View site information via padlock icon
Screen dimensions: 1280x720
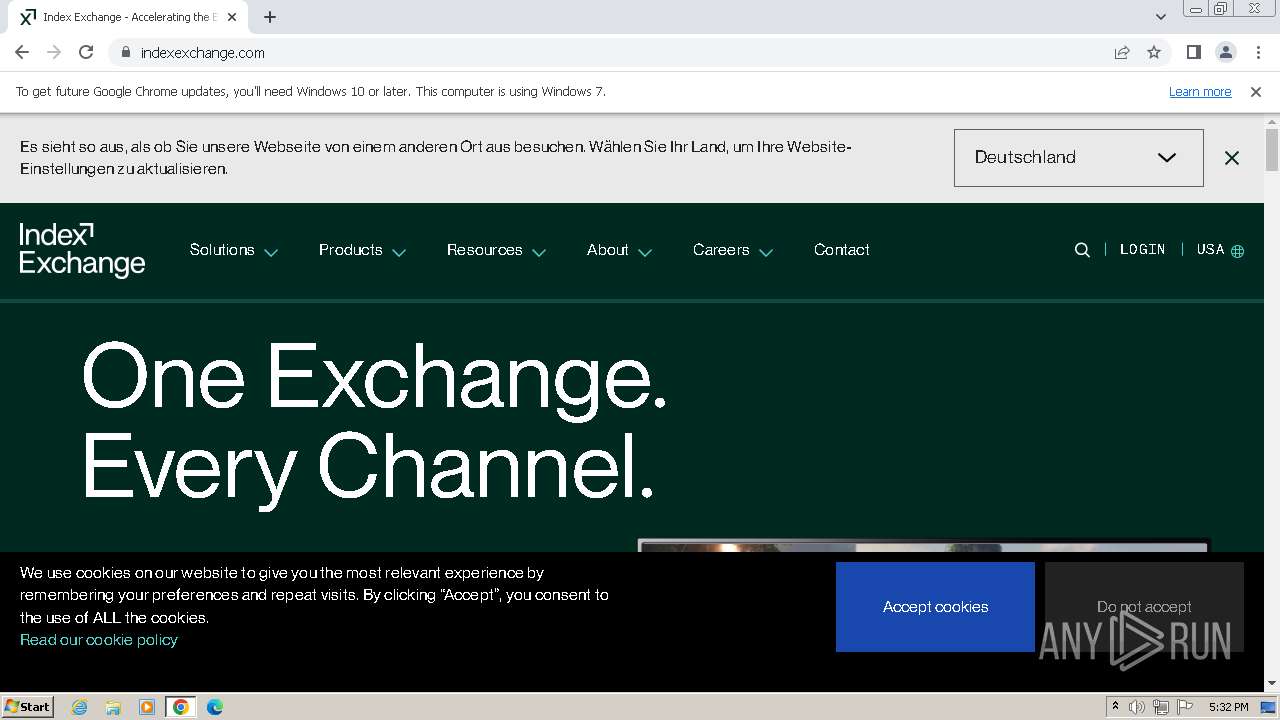pyautogui.click(x=125, y=53)
